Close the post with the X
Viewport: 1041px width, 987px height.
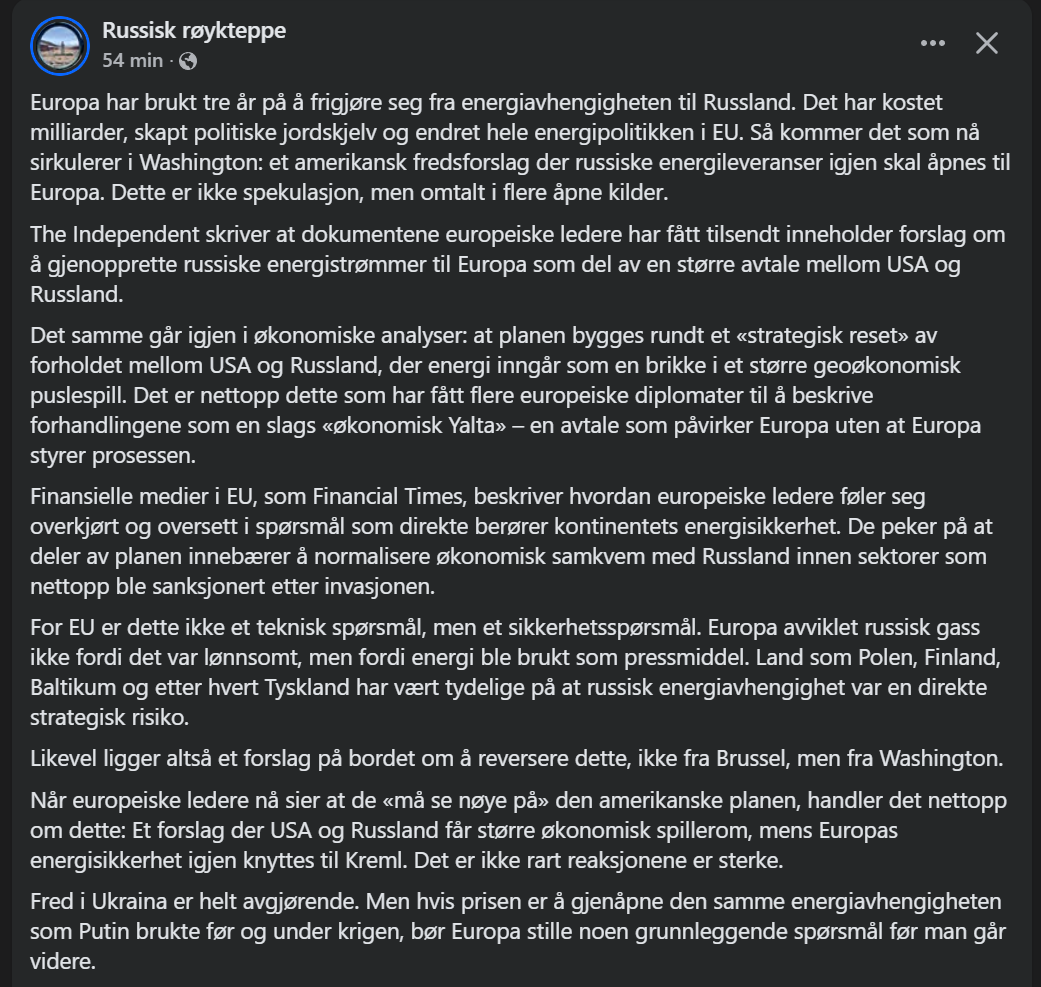[x=987, y=43]
